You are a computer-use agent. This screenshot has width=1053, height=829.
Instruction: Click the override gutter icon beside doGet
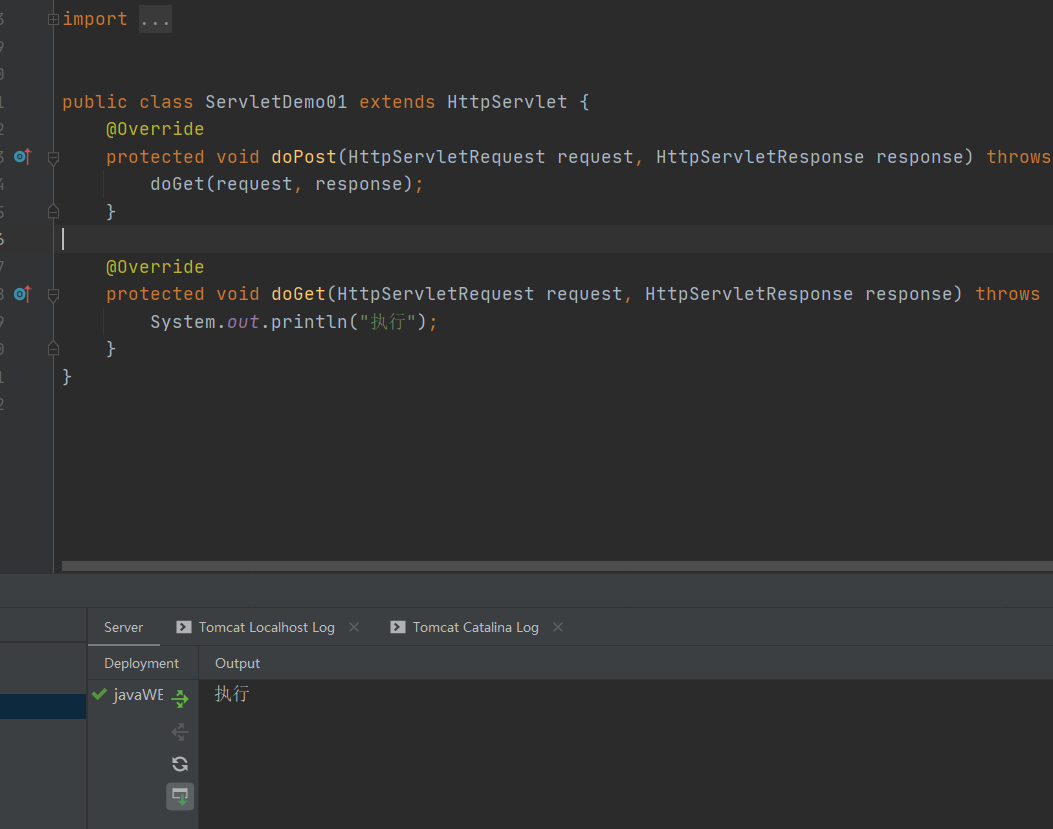pos(23,294)
